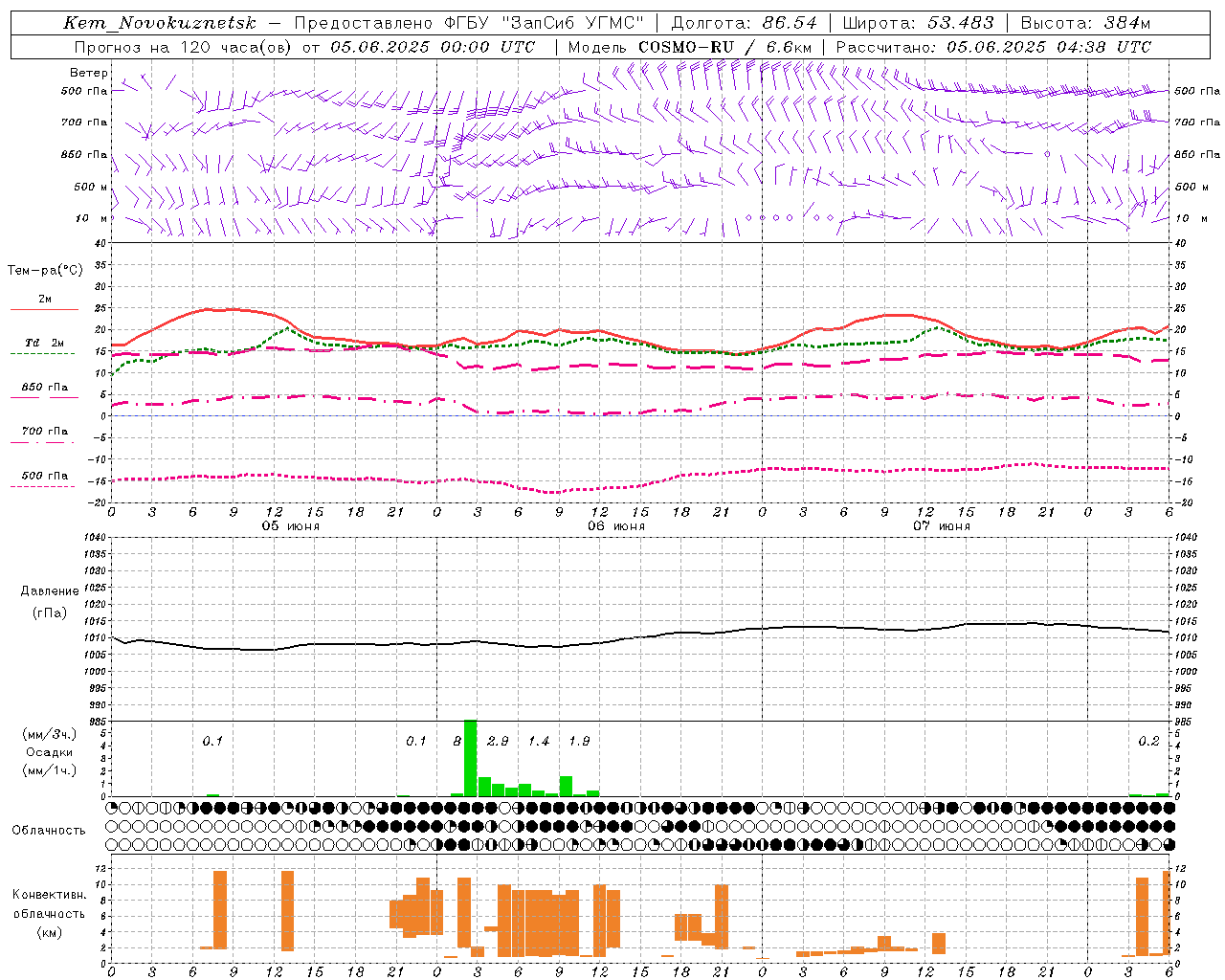This screenshot has height=980, width=1225.
Task: Click the 'Рассчитано: 05.06.2025 04:38 UTC' timestamp
Action: (x=993, y=47)
